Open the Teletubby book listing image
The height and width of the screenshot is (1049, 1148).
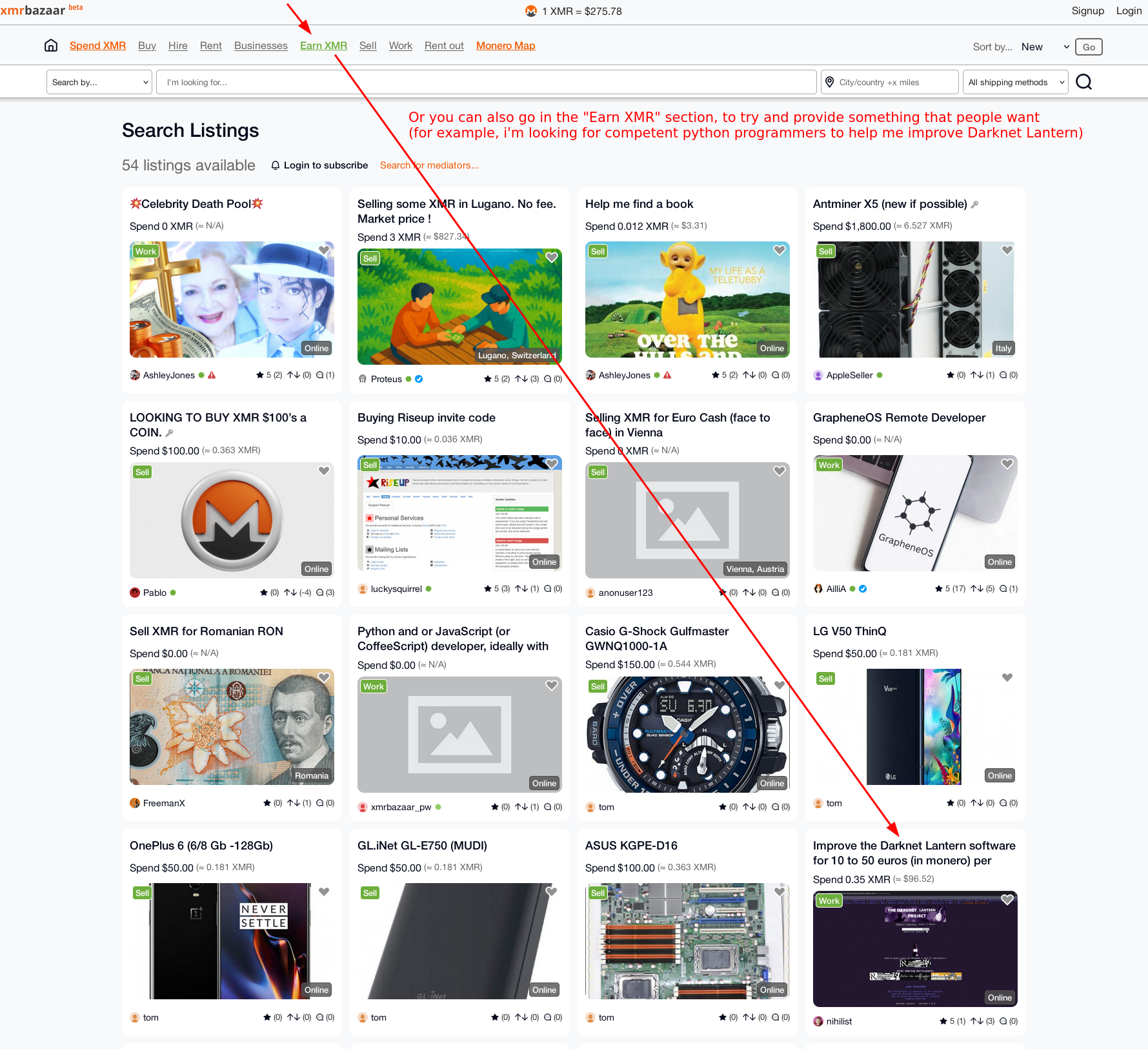coord(687,300)
